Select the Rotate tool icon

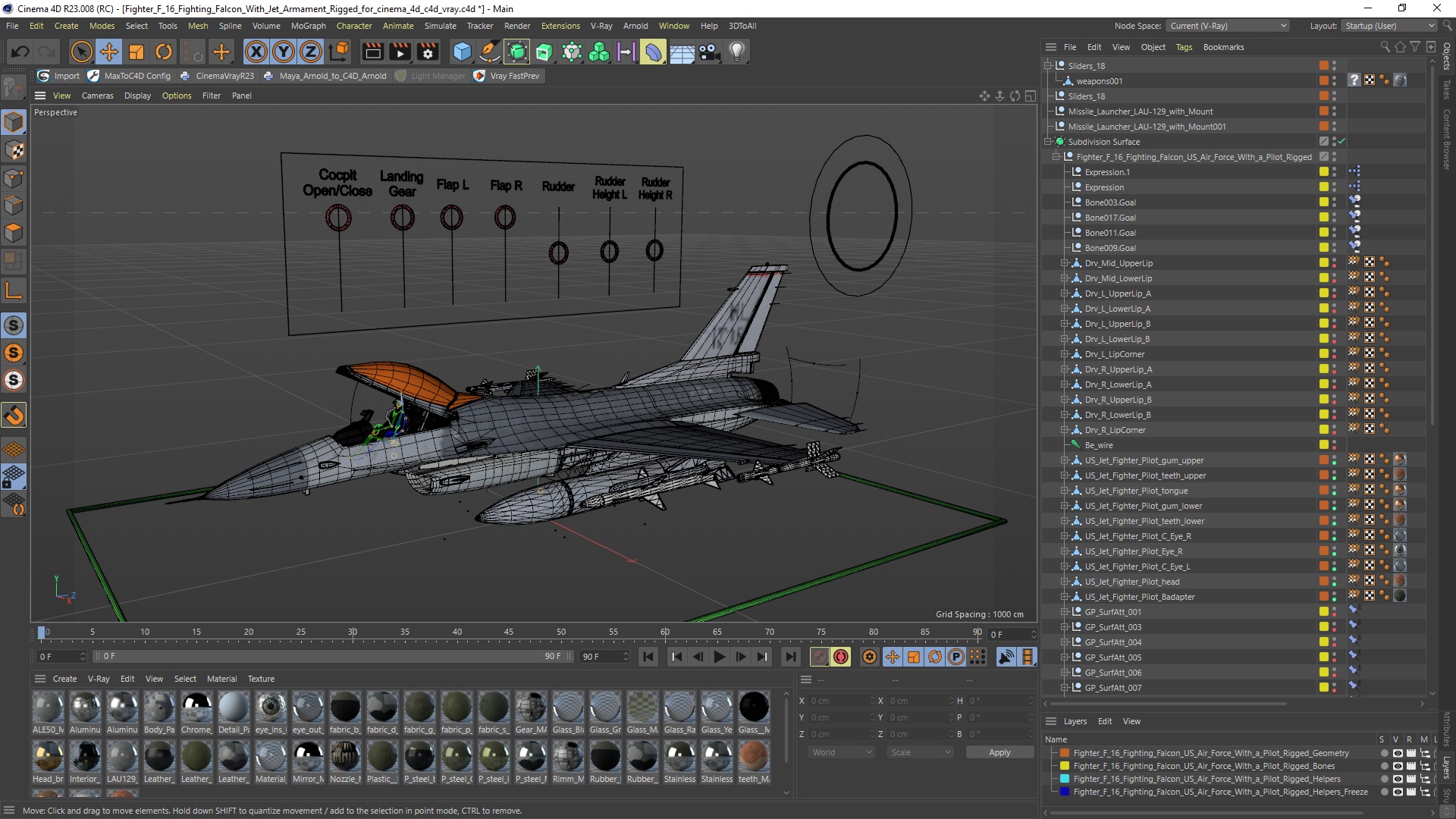pos(164,52)
